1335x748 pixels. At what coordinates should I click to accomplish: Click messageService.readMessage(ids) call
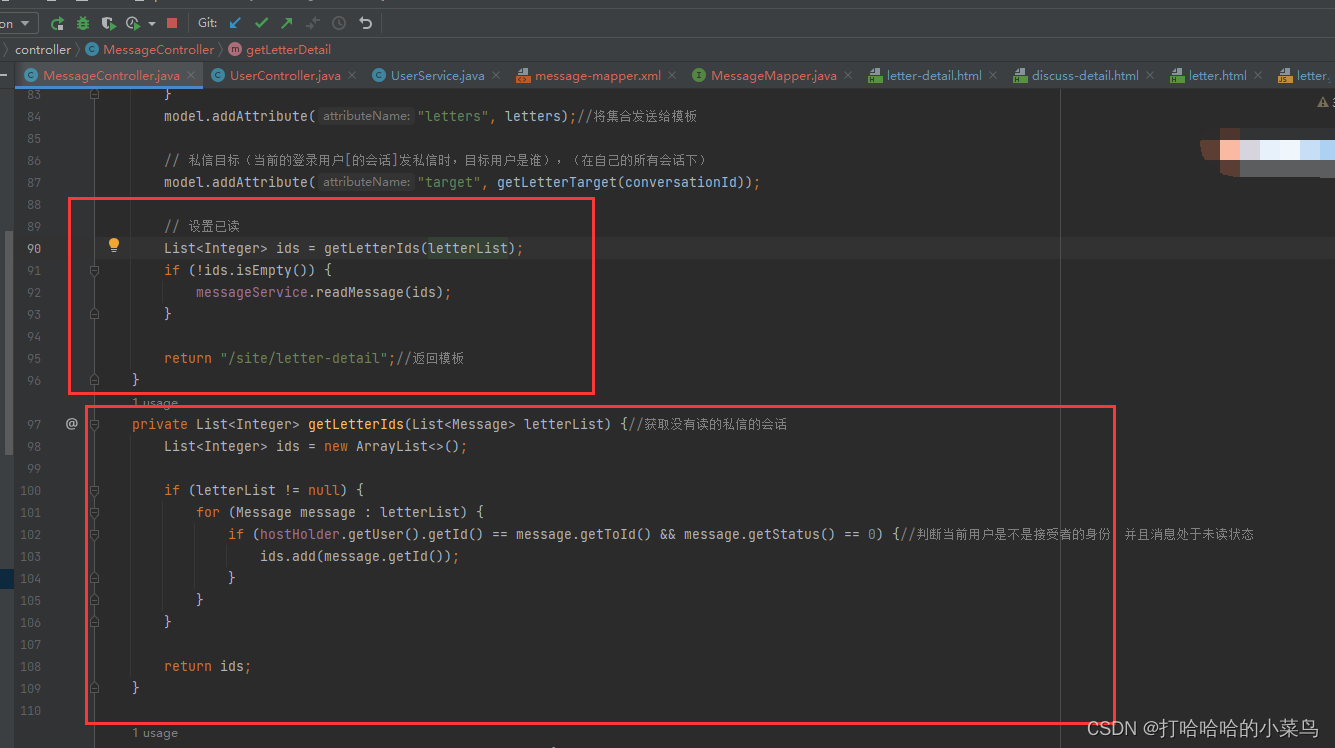[x=324, y=292]
